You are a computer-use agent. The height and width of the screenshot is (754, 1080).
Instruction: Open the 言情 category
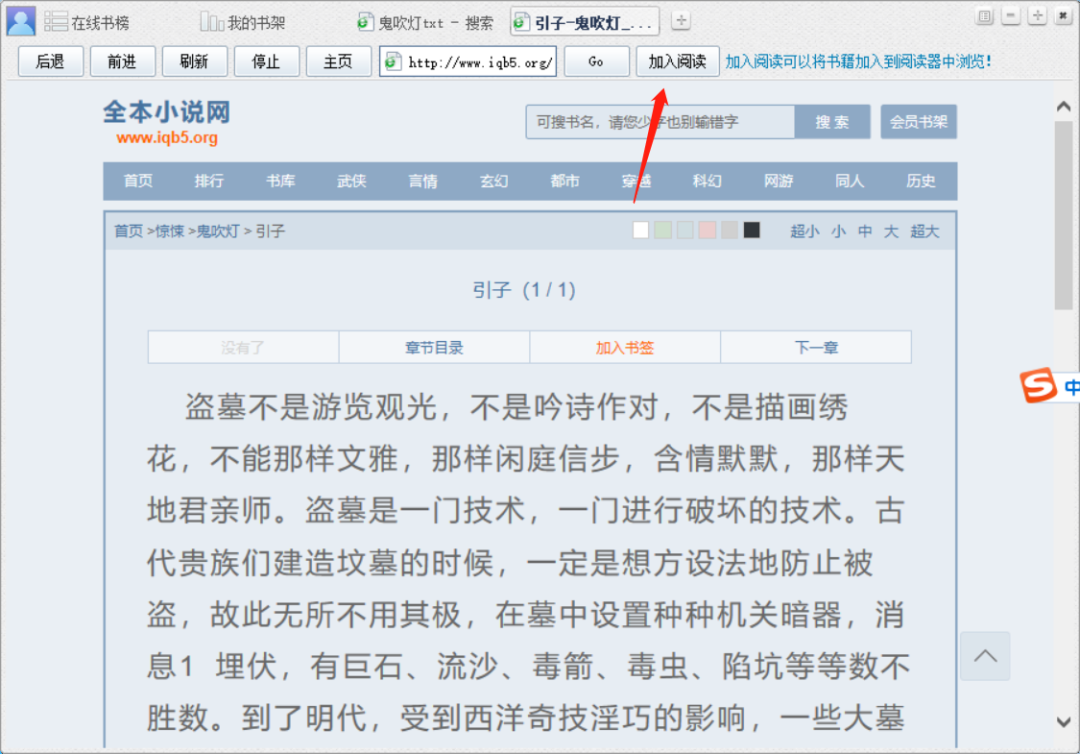423,181
